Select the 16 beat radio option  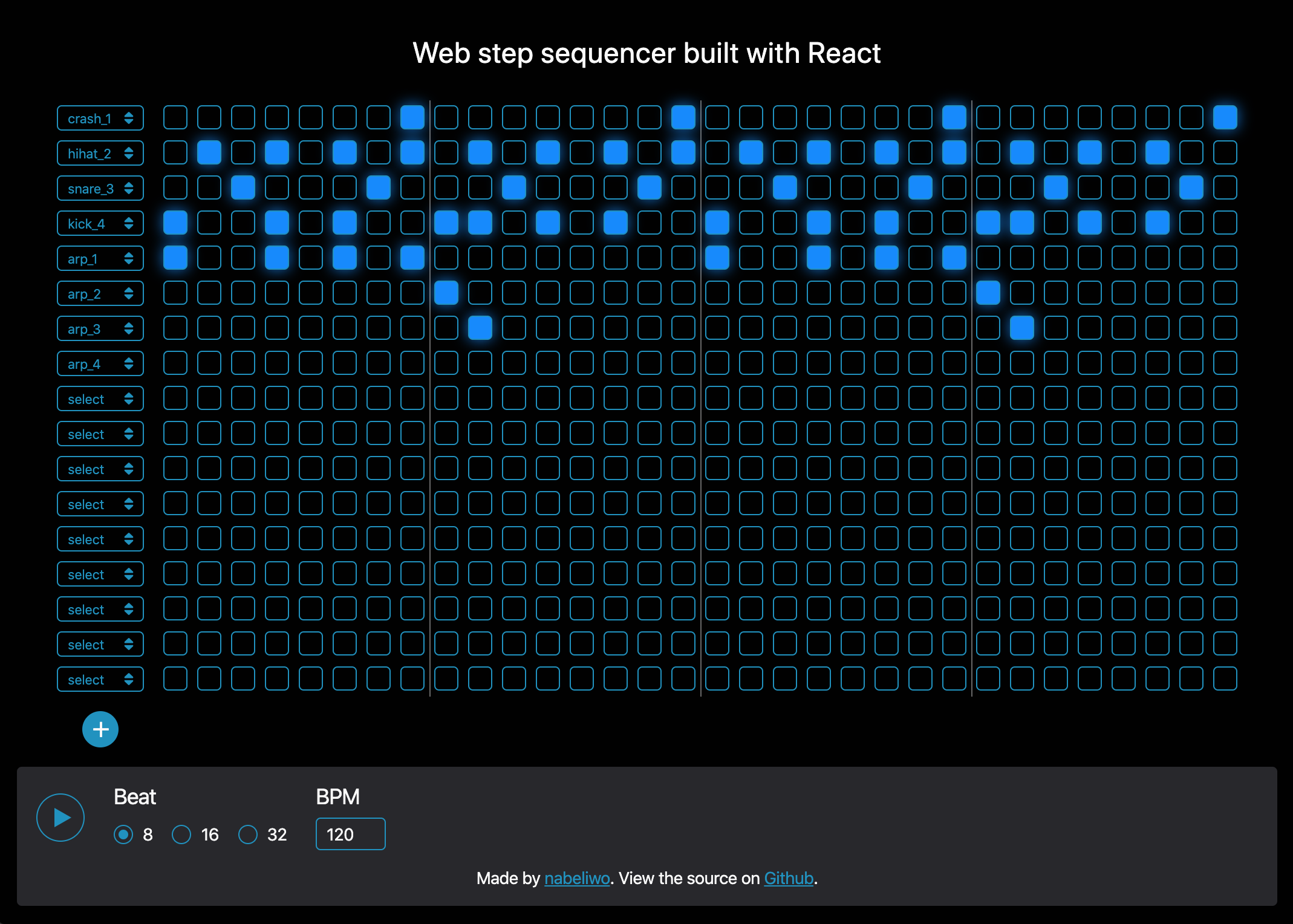click(181, 835)
